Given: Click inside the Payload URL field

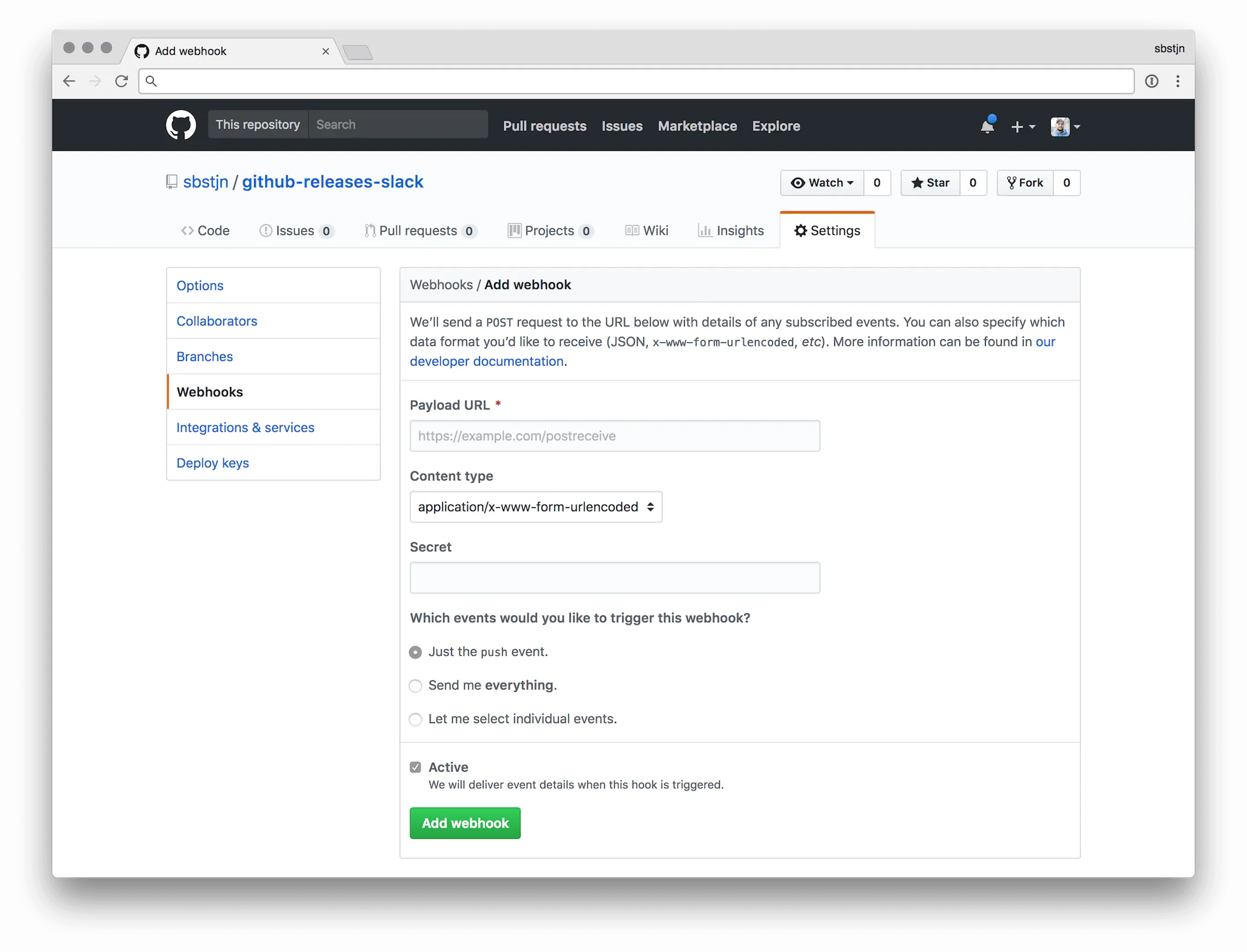Looking at the screenshot, I should pyautogui.click(x=614, y=436).
